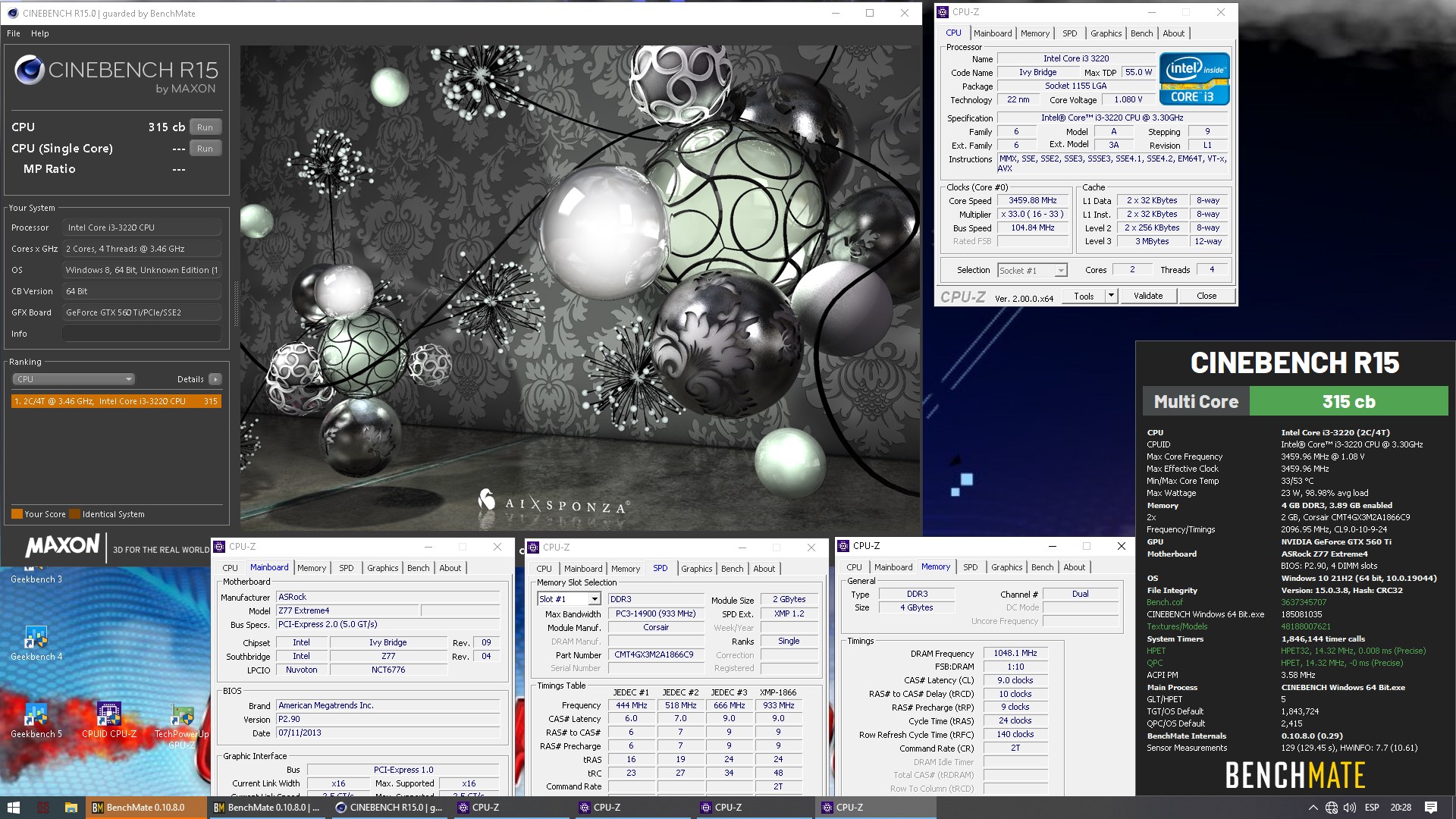Image resolution: width=1456 pixels, height=819 pixels.
Task: Open the Geekbench 3 desktop shortcut
Action: pos(36,574)
